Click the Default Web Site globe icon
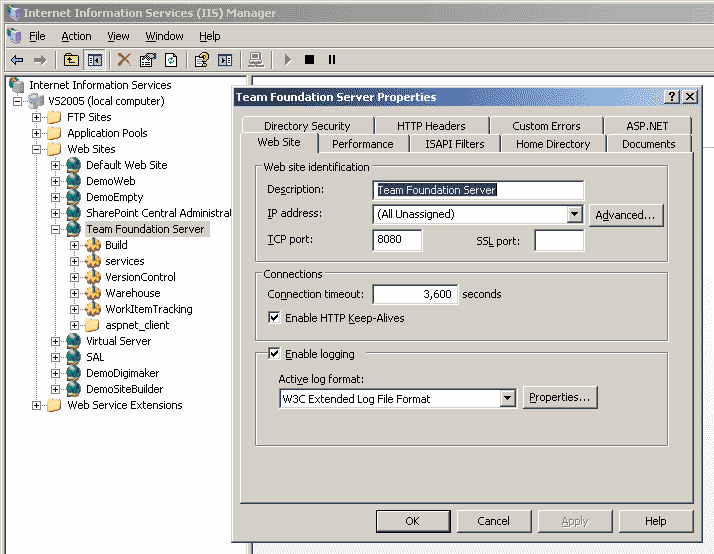 pos(74,165)
